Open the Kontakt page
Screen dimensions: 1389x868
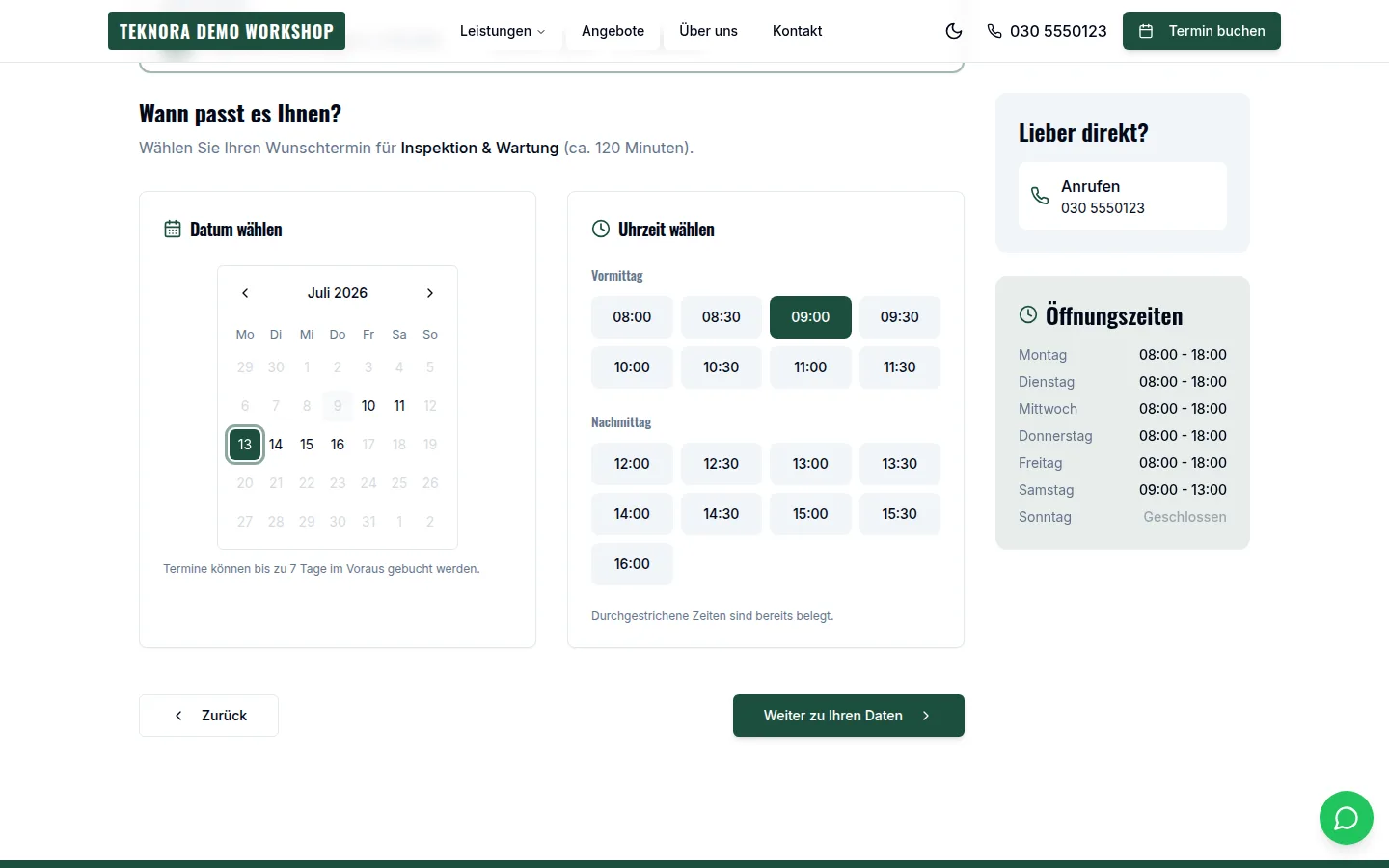click(x=798, y=31)
